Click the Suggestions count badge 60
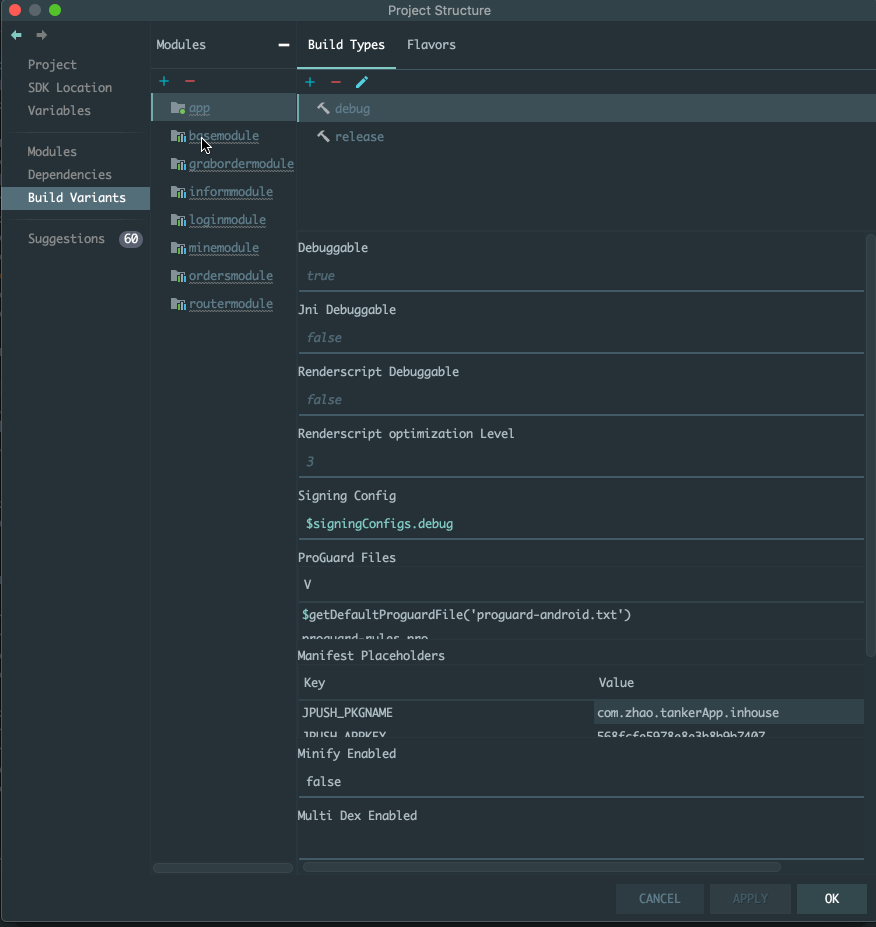The height and width of the screenshot is (927, 876). 131,239
